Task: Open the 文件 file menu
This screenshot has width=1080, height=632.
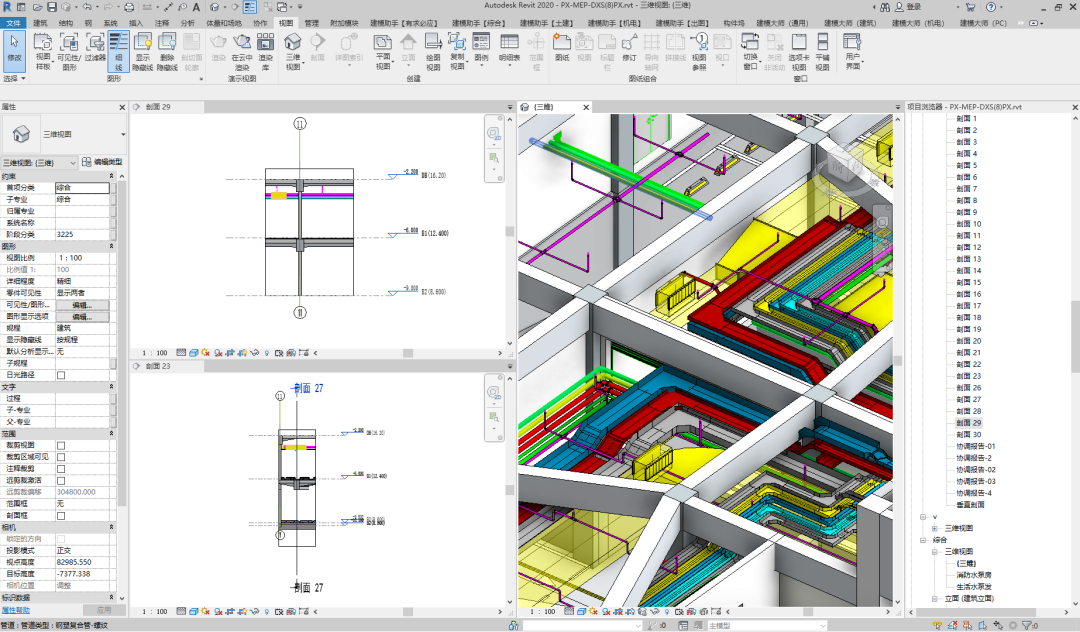Action: pyautogui.click(x=13, y=23)
